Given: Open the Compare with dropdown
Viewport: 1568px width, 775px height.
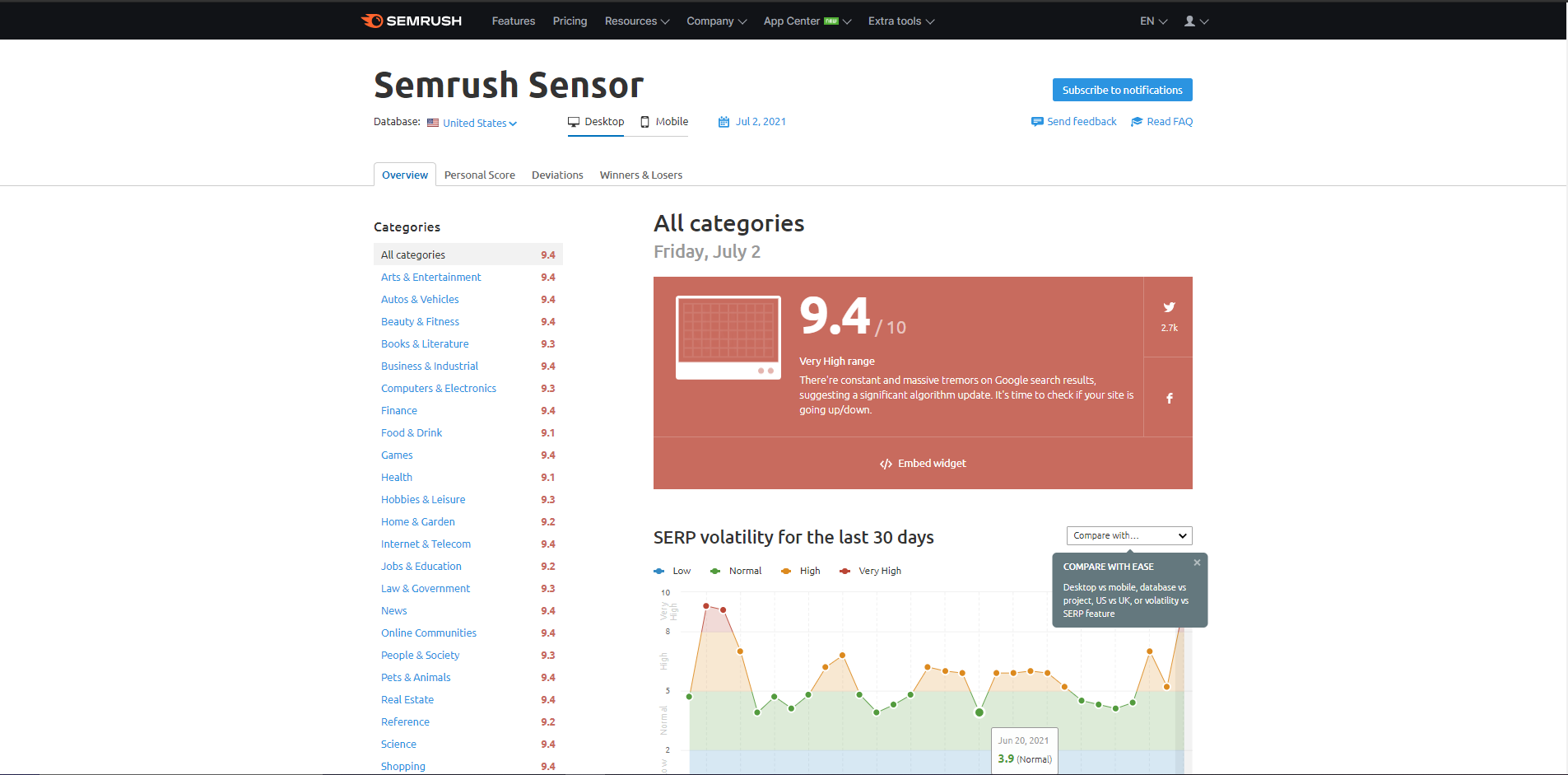Looking at the screenshot, I should 1129,535.
